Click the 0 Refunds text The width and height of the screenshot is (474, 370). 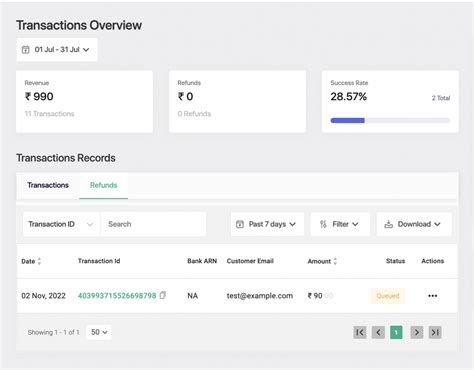coord(194,114)
